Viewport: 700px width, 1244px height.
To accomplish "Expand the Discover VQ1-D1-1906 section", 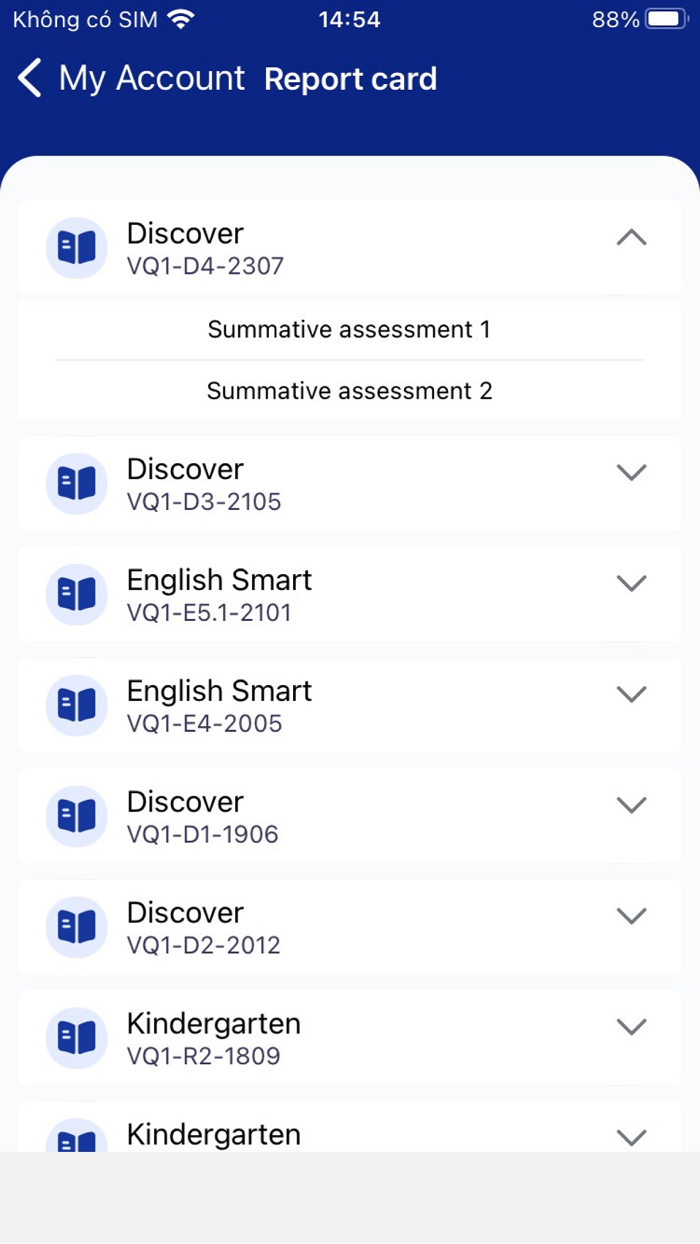I will tap(631, 805).
